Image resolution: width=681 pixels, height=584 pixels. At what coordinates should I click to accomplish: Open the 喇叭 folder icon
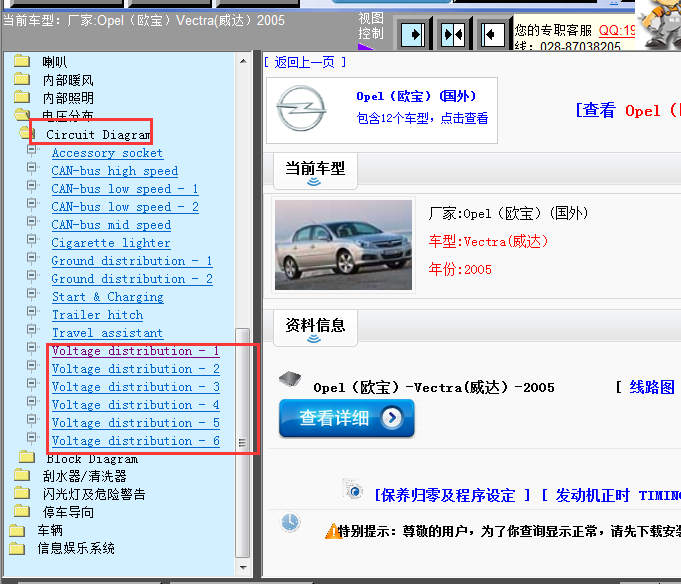(x=22, y=61)
